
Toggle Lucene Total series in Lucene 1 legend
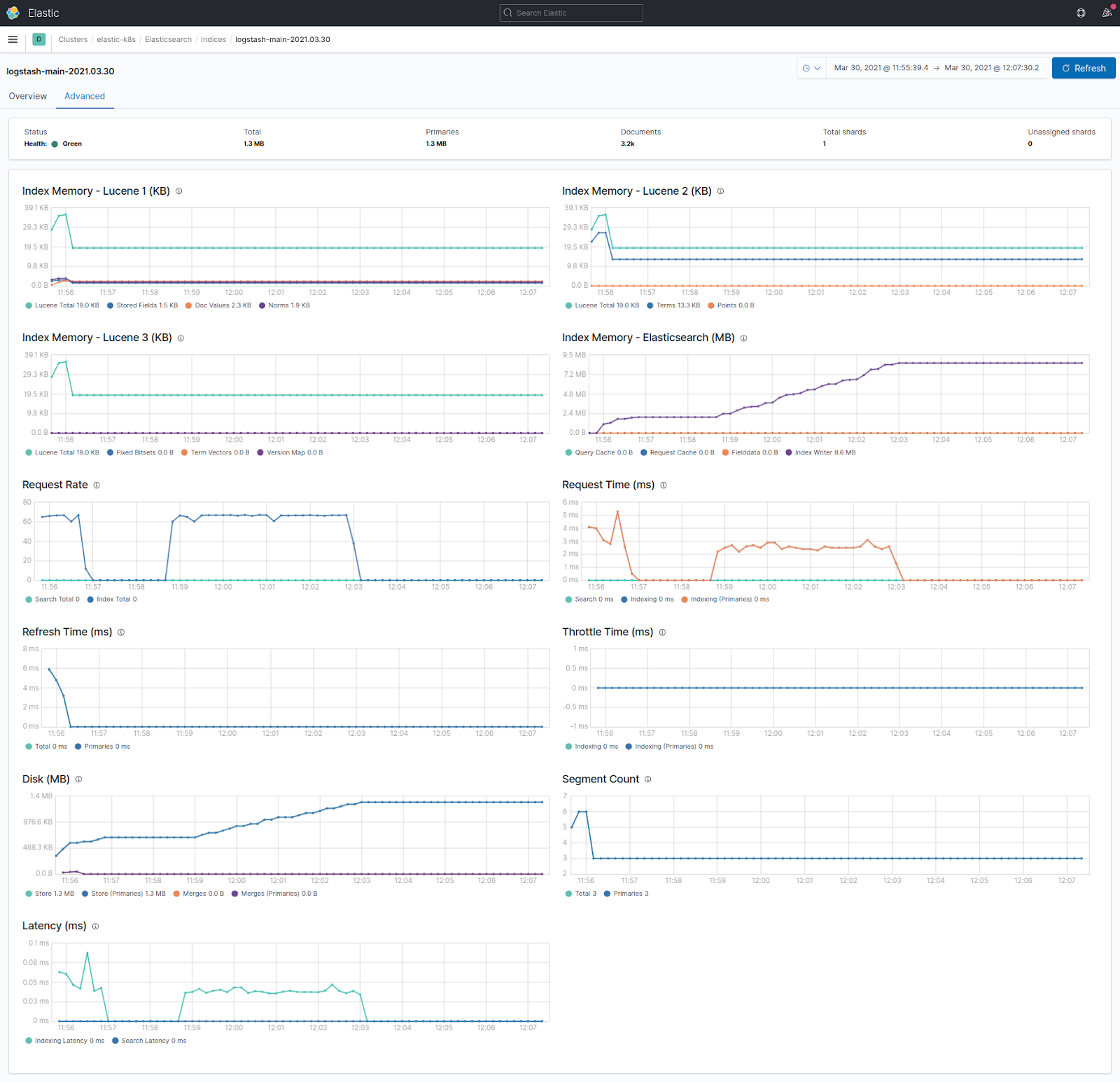[62, 305]
